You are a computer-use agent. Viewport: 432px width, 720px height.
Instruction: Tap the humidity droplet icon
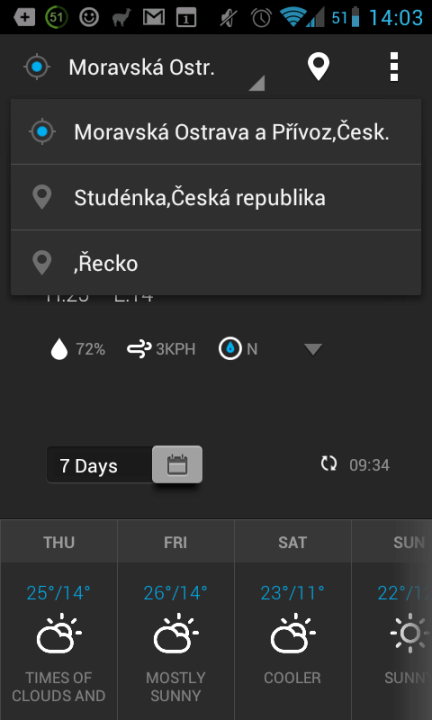pos(59,349)
